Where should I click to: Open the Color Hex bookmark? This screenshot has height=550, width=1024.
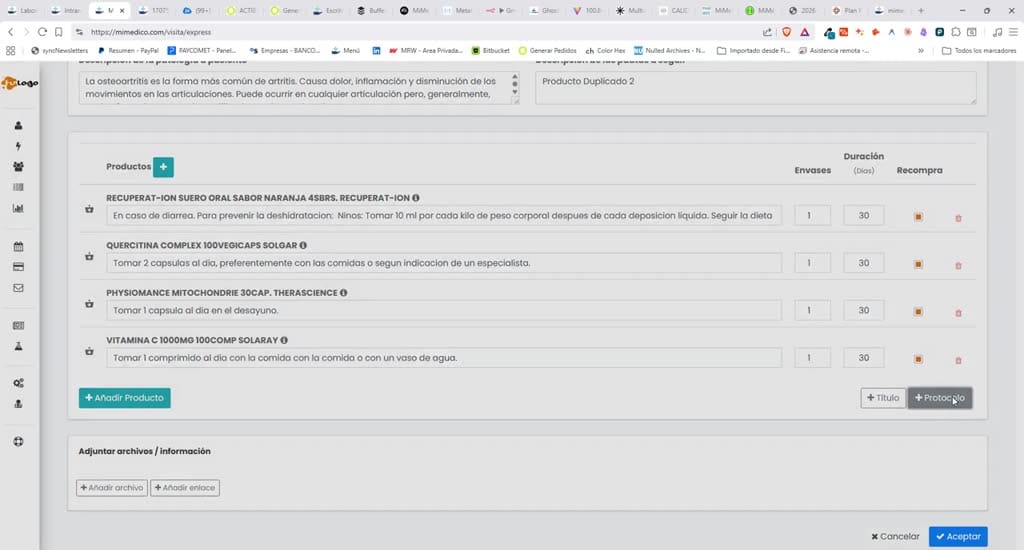pyautogui.click(x=605, y=50)
